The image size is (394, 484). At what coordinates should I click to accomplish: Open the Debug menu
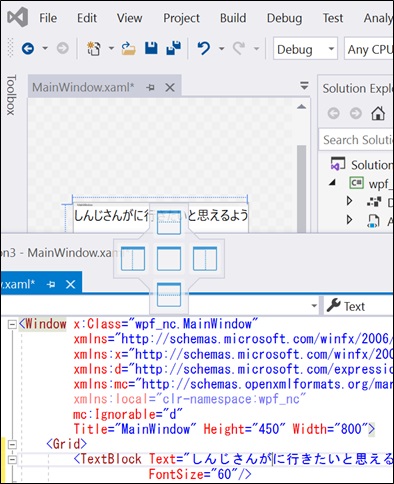click(x=284, y=18)
